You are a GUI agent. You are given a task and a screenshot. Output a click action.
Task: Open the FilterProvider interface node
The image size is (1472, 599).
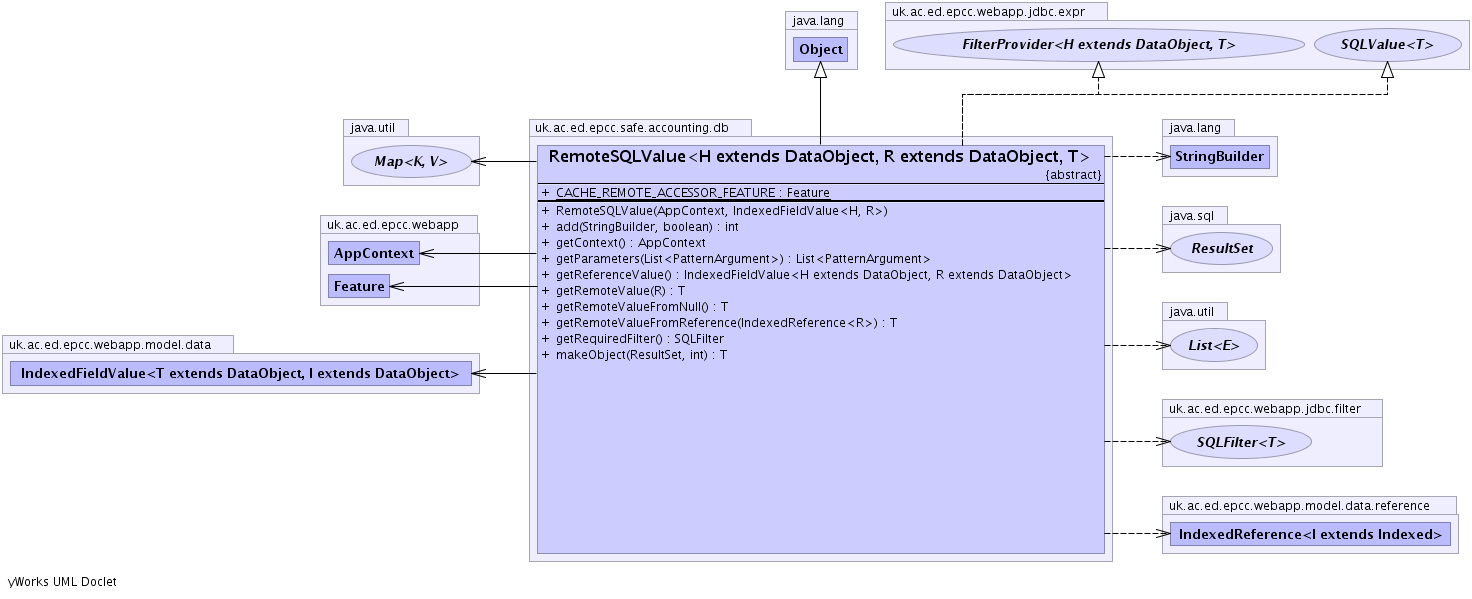click(x=1098, y=45)
